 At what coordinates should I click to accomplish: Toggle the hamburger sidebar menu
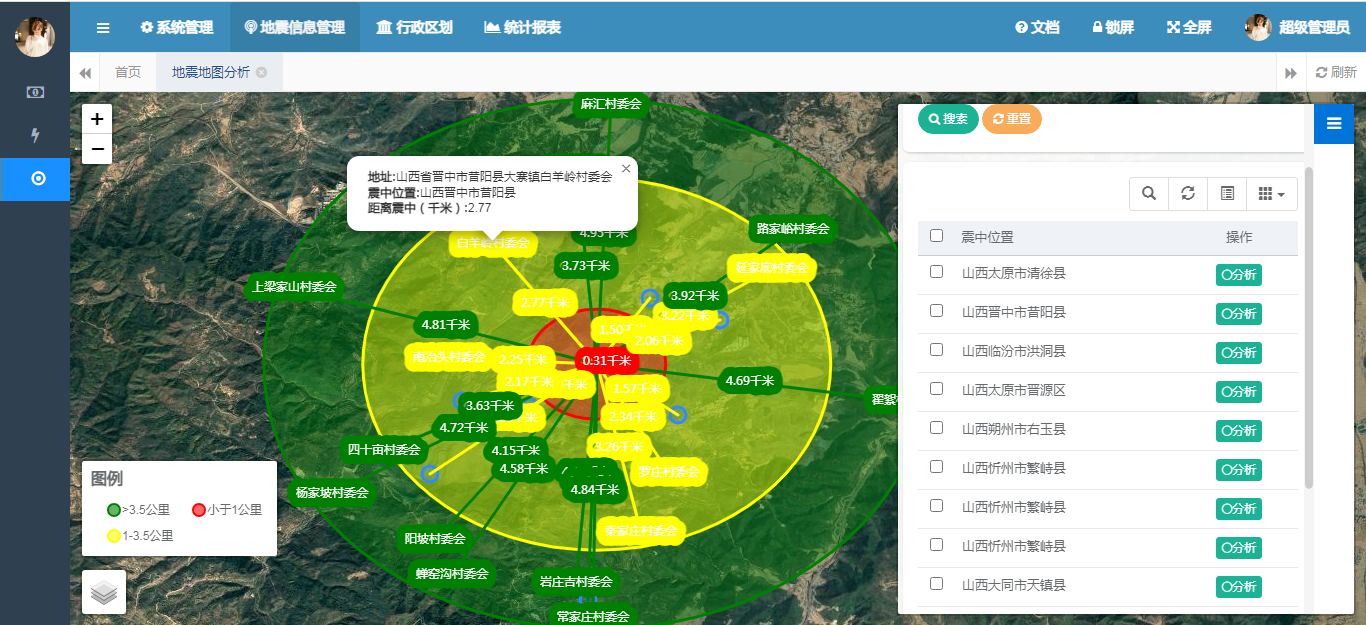103,27
